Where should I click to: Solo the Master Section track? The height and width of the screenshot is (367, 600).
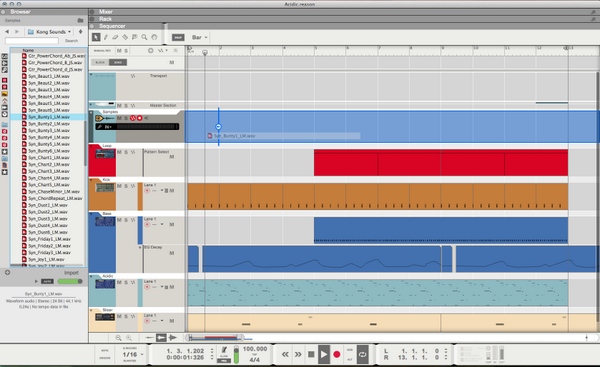click(x=126, y=105)
